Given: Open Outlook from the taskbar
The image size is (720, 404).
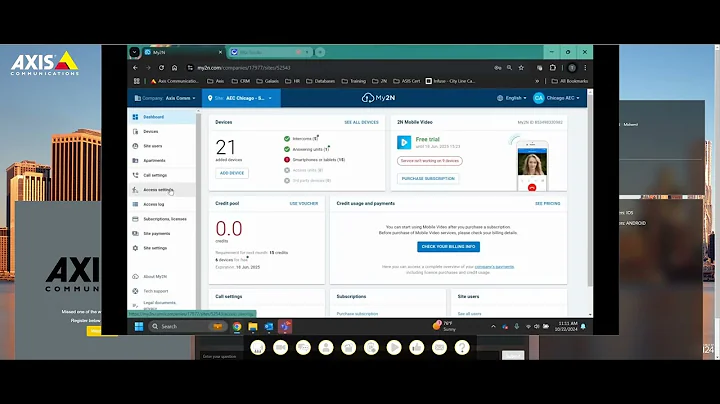Looking at the screenshot, I should 269,326.
